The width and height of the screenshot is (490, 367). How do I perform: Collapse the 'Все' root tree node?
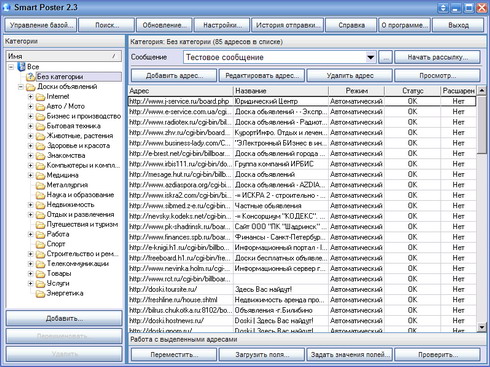[x=11, y=67]
